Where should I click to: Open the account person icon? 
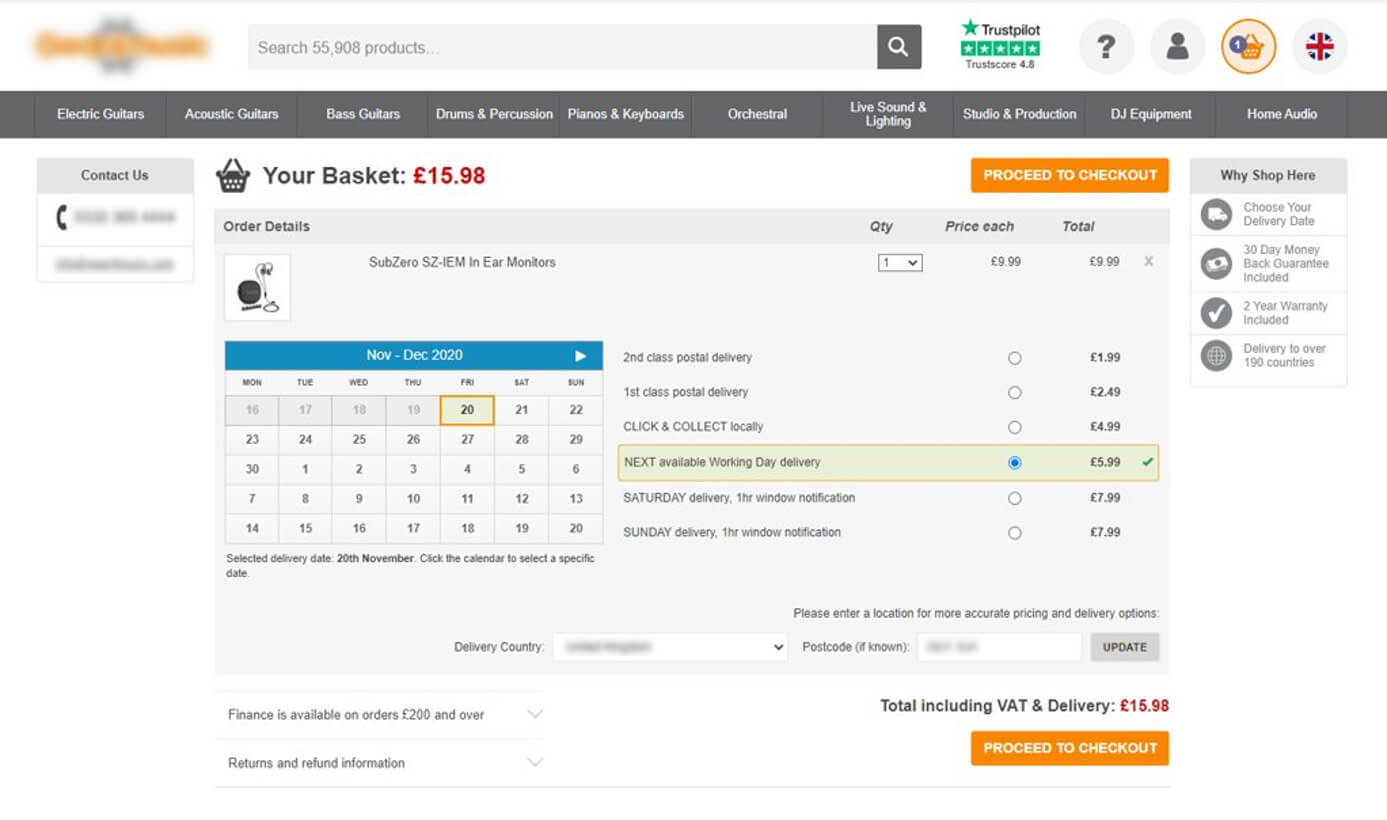point(1177,46)
